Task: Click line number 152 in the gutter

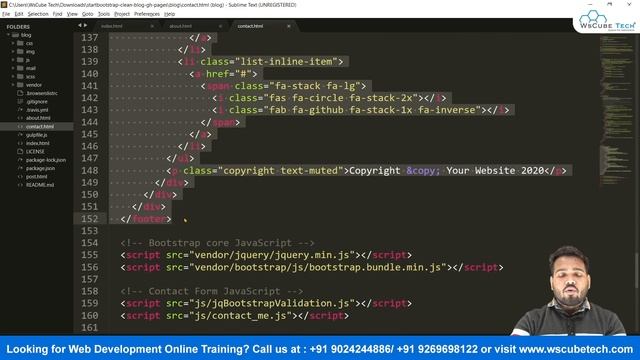Action: (89, 219)
